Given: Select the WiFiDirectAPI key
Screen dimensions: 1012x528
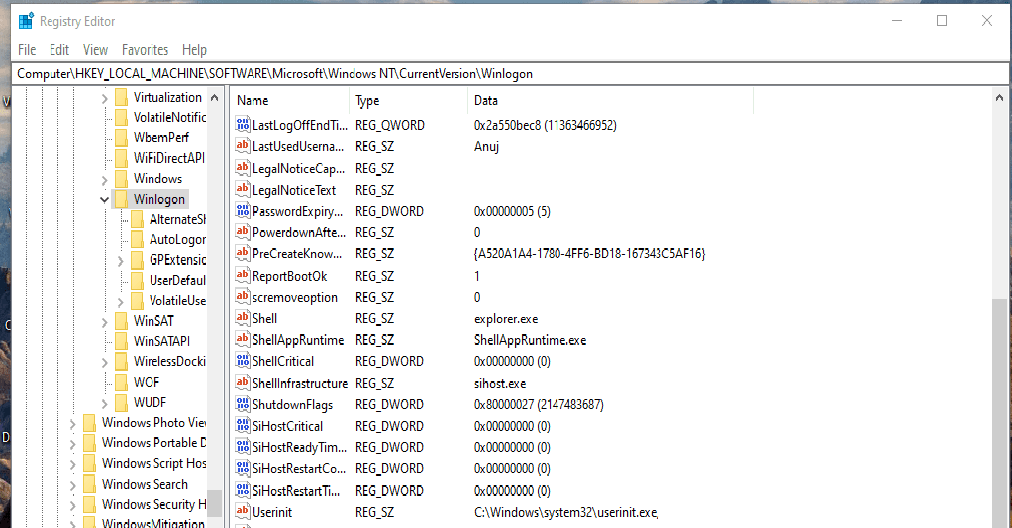Looking at the screenshot, I should (169, 158).
